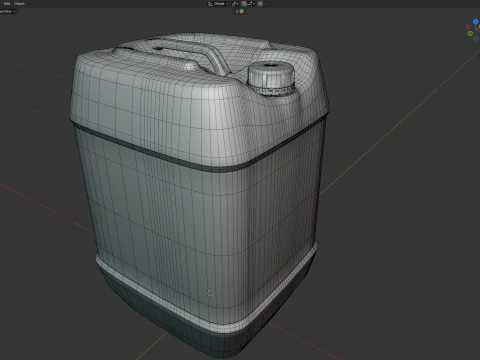Viewport: 480px width, 360px height.
Task: Open the proportional editing falloff dropdown
Action: coord(268,4)
